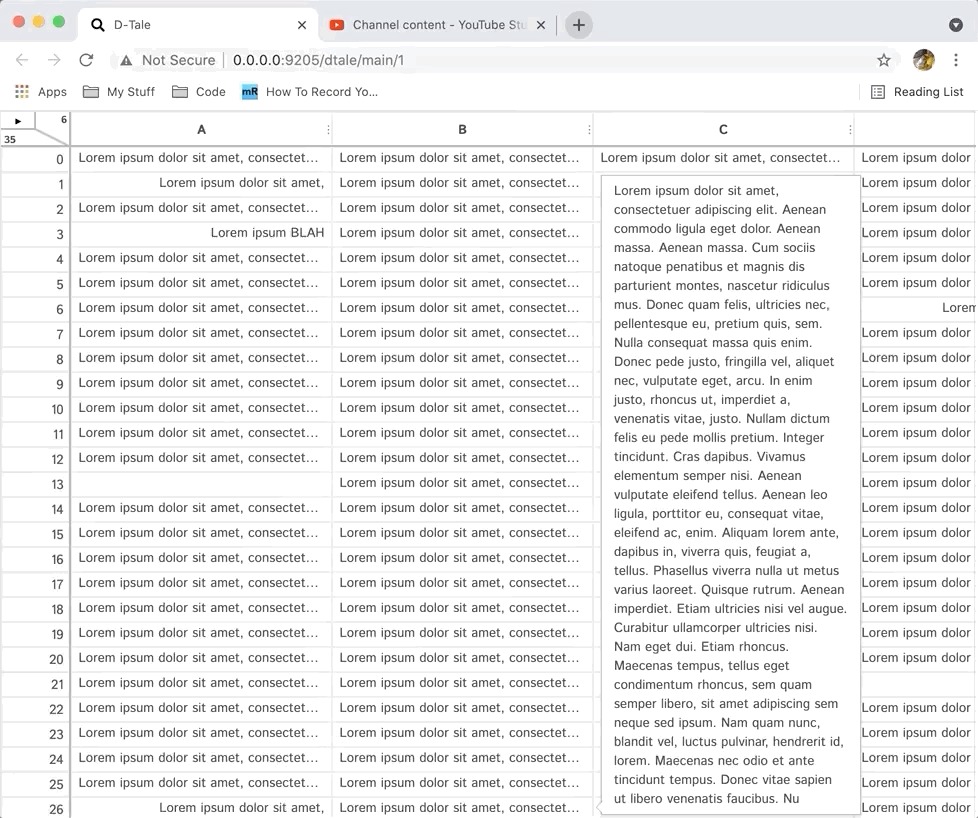Screen dimensions: 978x818
Task: Click the expanded Lorem ipsum tooltip text
Action: pyautogui.click(x=730, y=494)
